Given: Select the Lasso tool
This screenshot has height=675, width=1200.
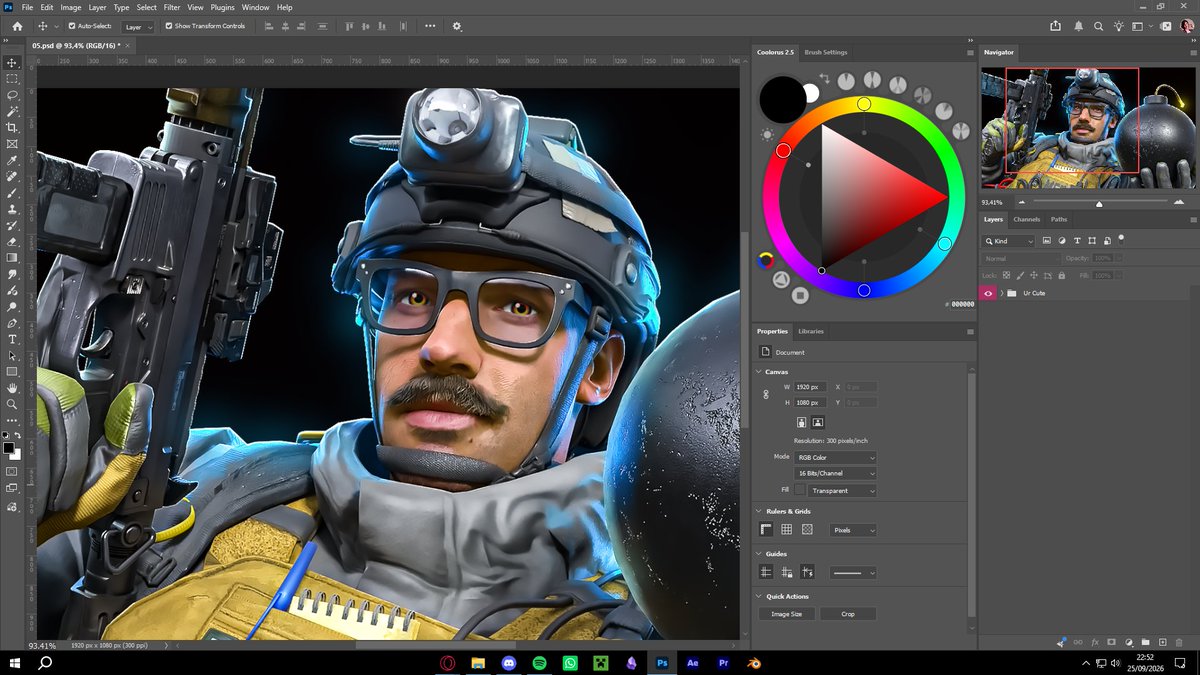Looking at the screenshot, I should click(12, 95).
